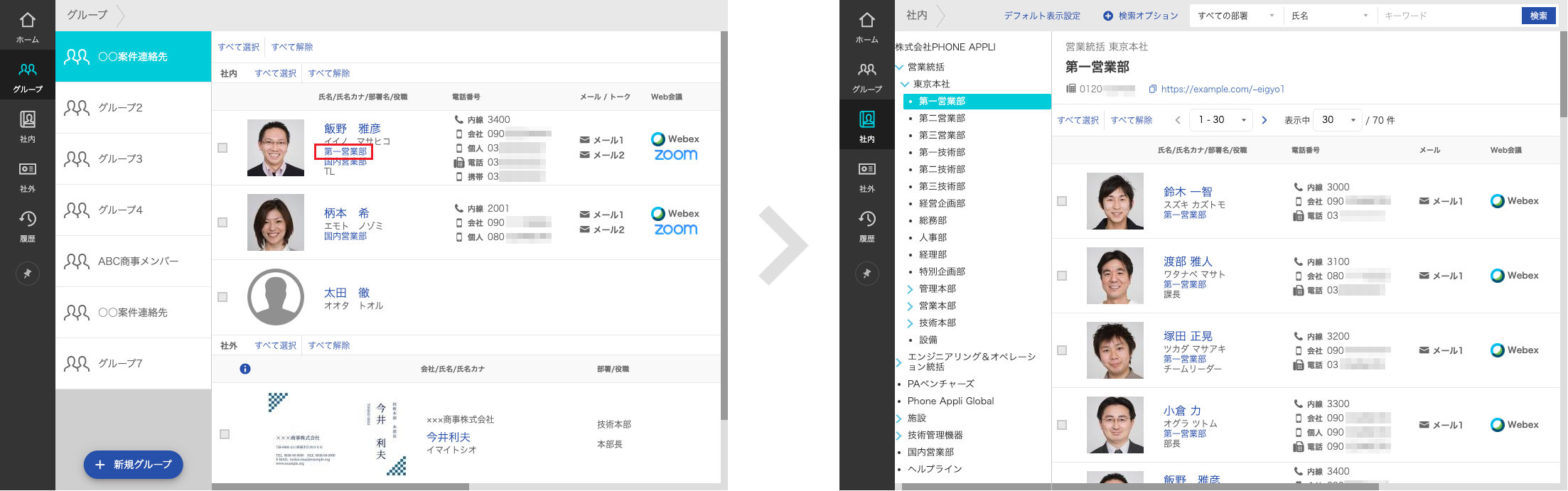Tick checkbox for 鈴木 一智
1568x491 pixels.
point(1062,201)
